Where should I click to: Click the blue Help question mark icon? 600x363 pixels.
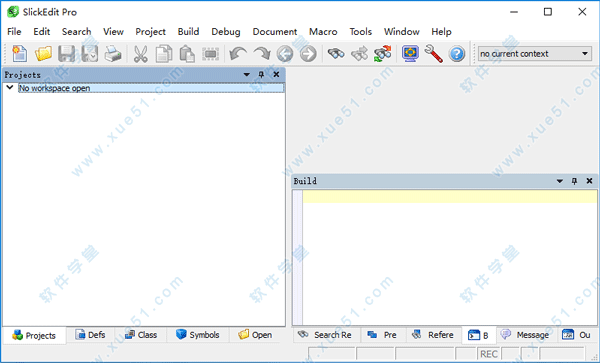[457, 54]
